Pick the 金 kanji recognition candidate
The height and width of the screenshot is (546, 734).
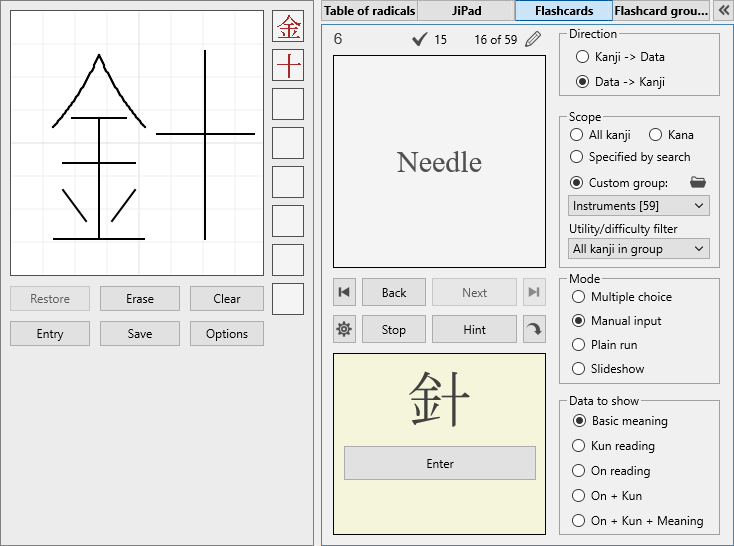click(288, 26)
